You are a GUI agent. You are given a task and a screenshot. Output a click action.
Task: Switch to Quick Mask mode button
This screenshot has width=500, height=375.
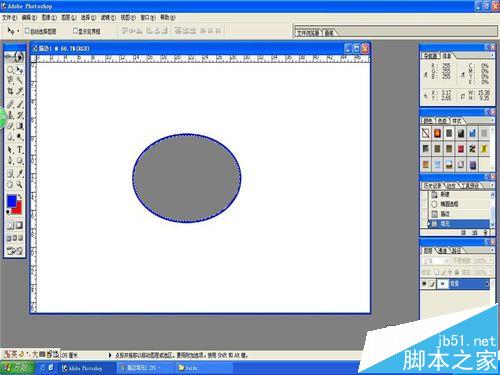[x=19, y=226]
